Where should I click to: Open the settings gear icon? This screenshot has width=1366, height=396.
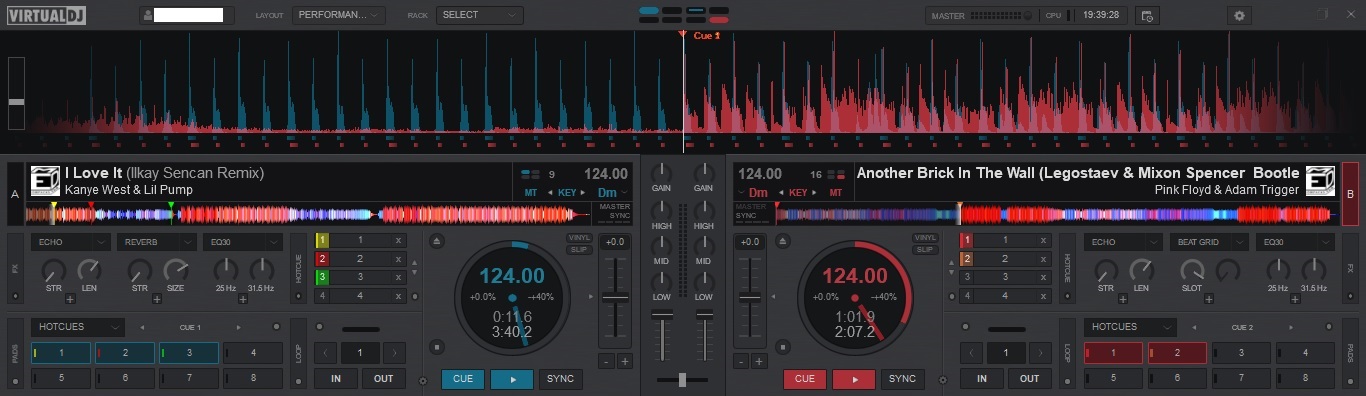pos(1240,15)
